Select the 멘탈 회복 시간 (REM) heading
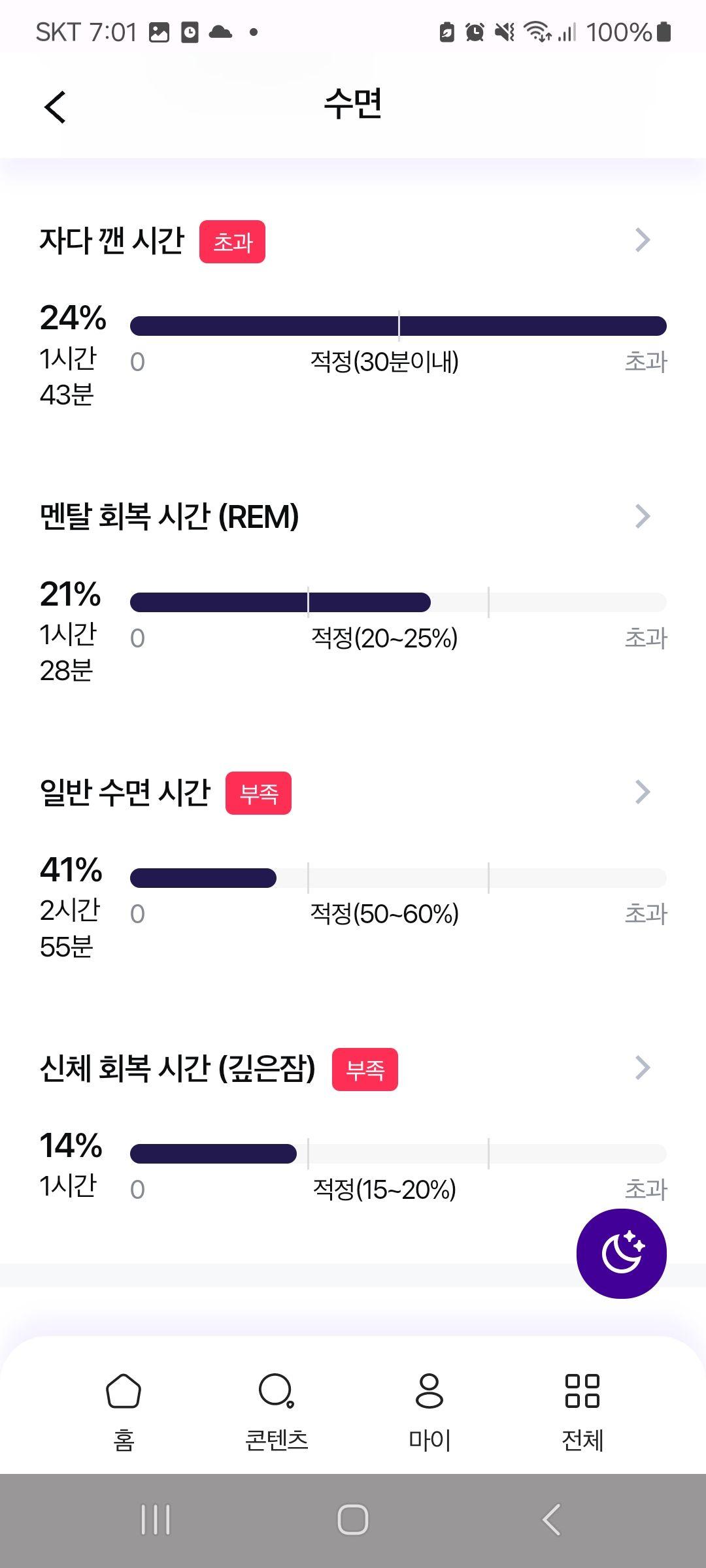 (x=169, y=516)
